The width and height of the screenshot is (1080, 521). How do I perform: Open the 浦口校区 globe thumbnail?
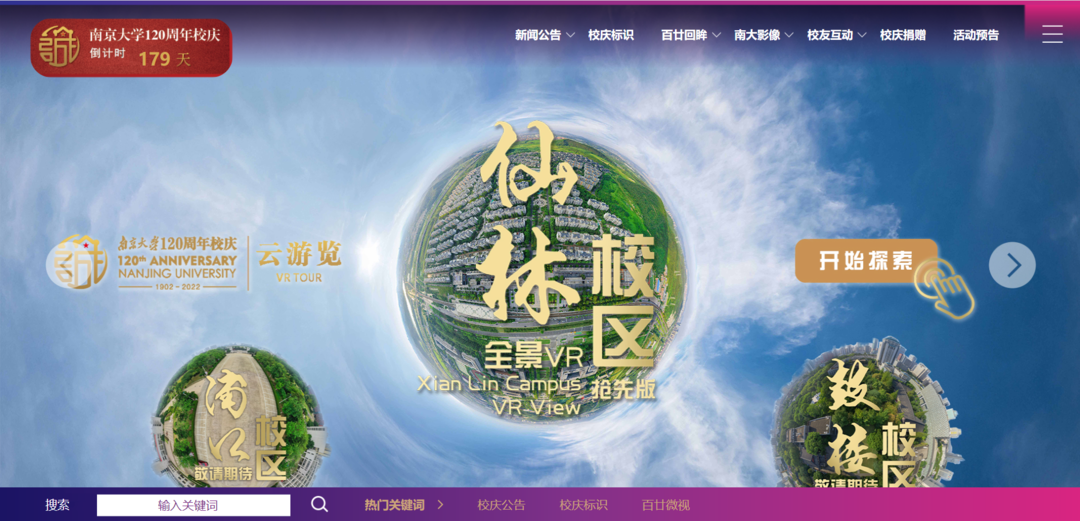238,417
